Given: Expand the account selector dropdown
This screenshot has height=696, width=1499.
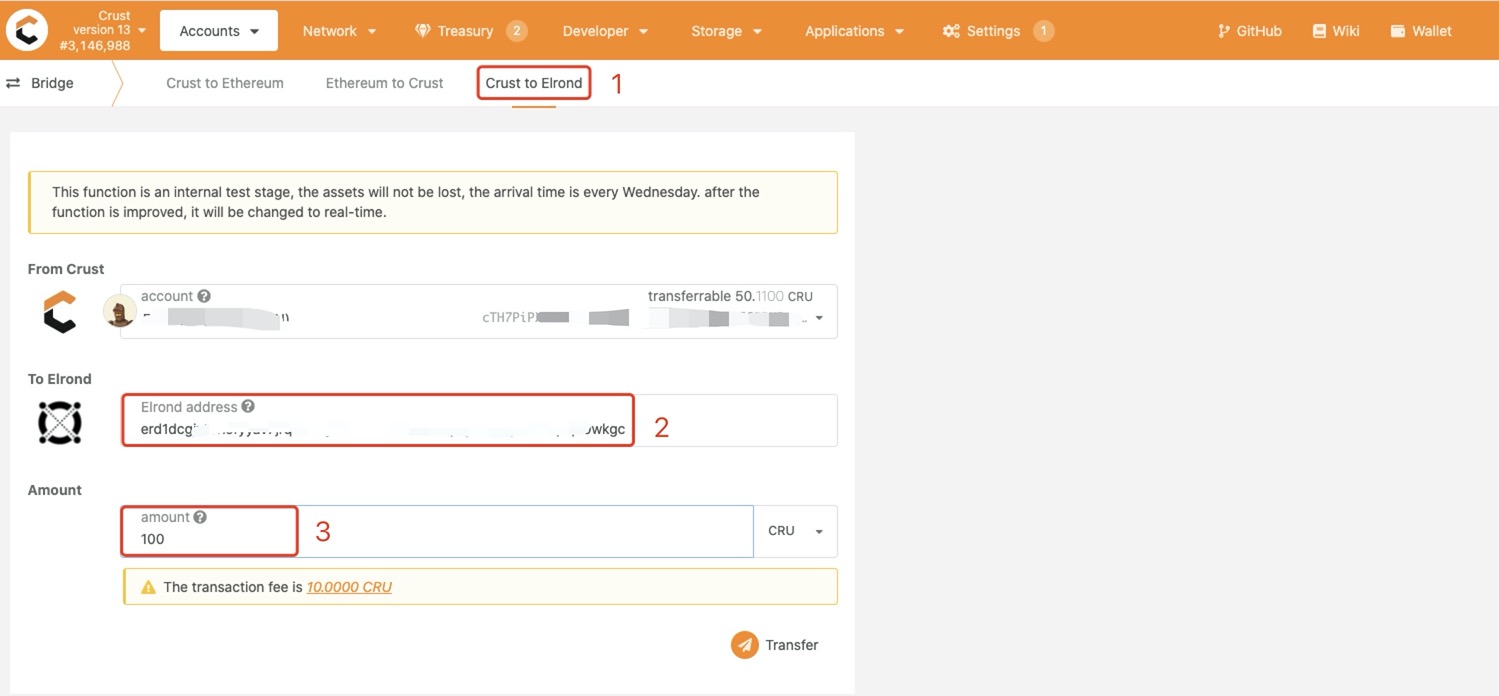Looking at the screenshot, I should tap(820, 318).
